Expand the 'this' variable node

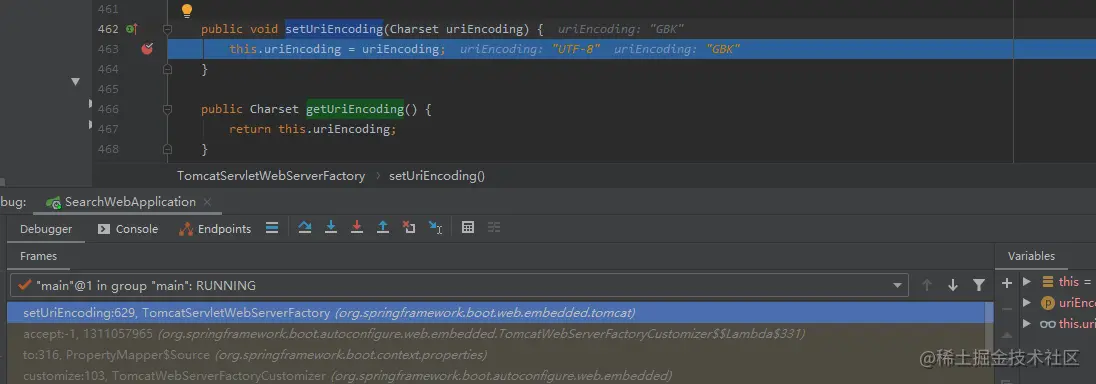[1026, 282]
